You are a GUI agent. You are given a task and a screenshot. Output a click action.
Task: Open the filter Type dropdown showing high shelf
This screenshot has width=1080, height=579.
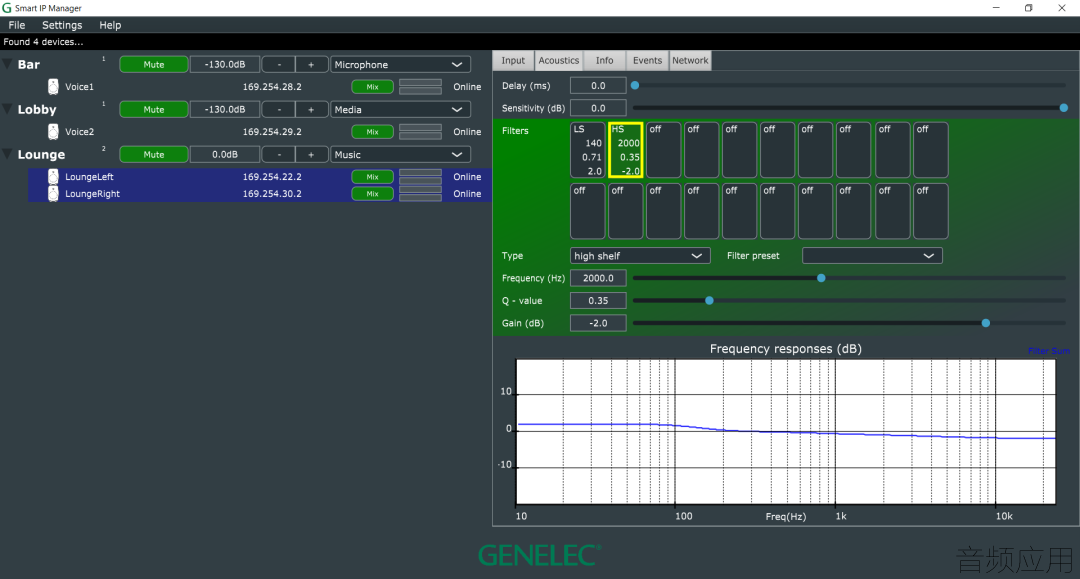tap(640, 256)
